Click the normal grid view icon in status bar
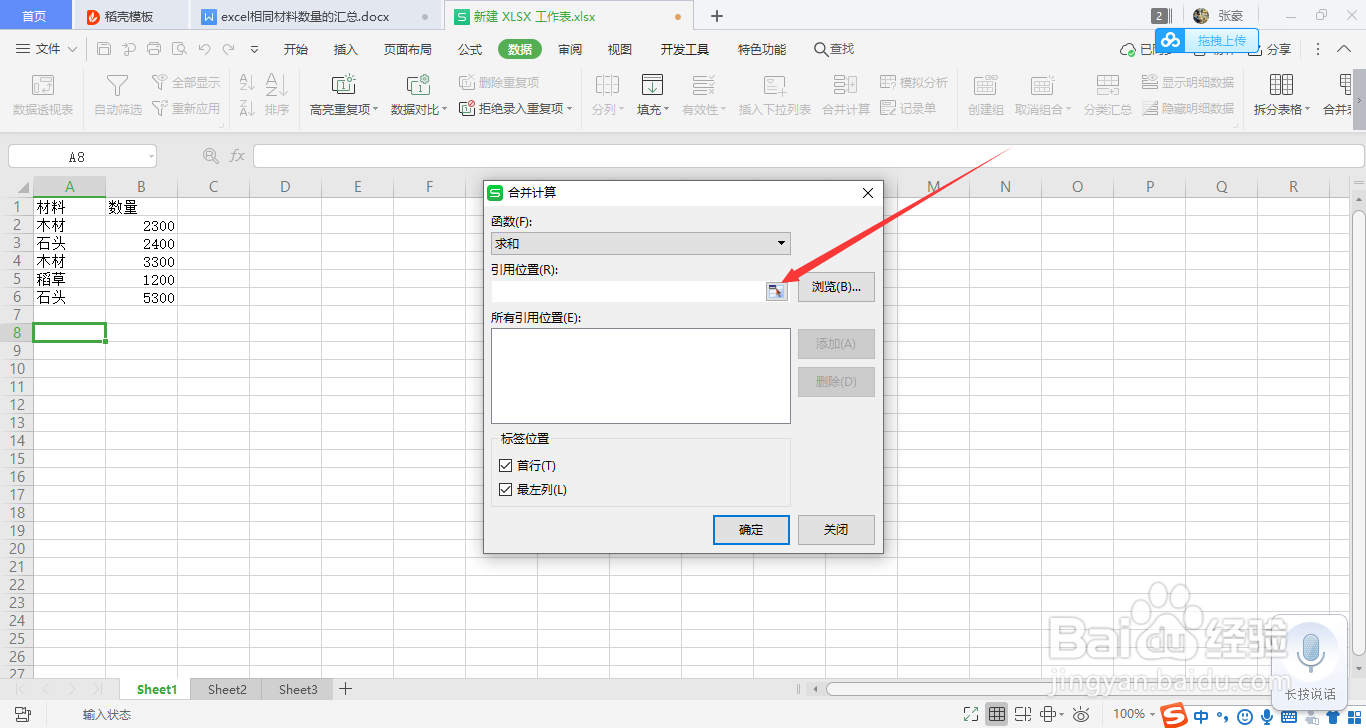Screen dimensions: 1366x728 click(996, 714)
